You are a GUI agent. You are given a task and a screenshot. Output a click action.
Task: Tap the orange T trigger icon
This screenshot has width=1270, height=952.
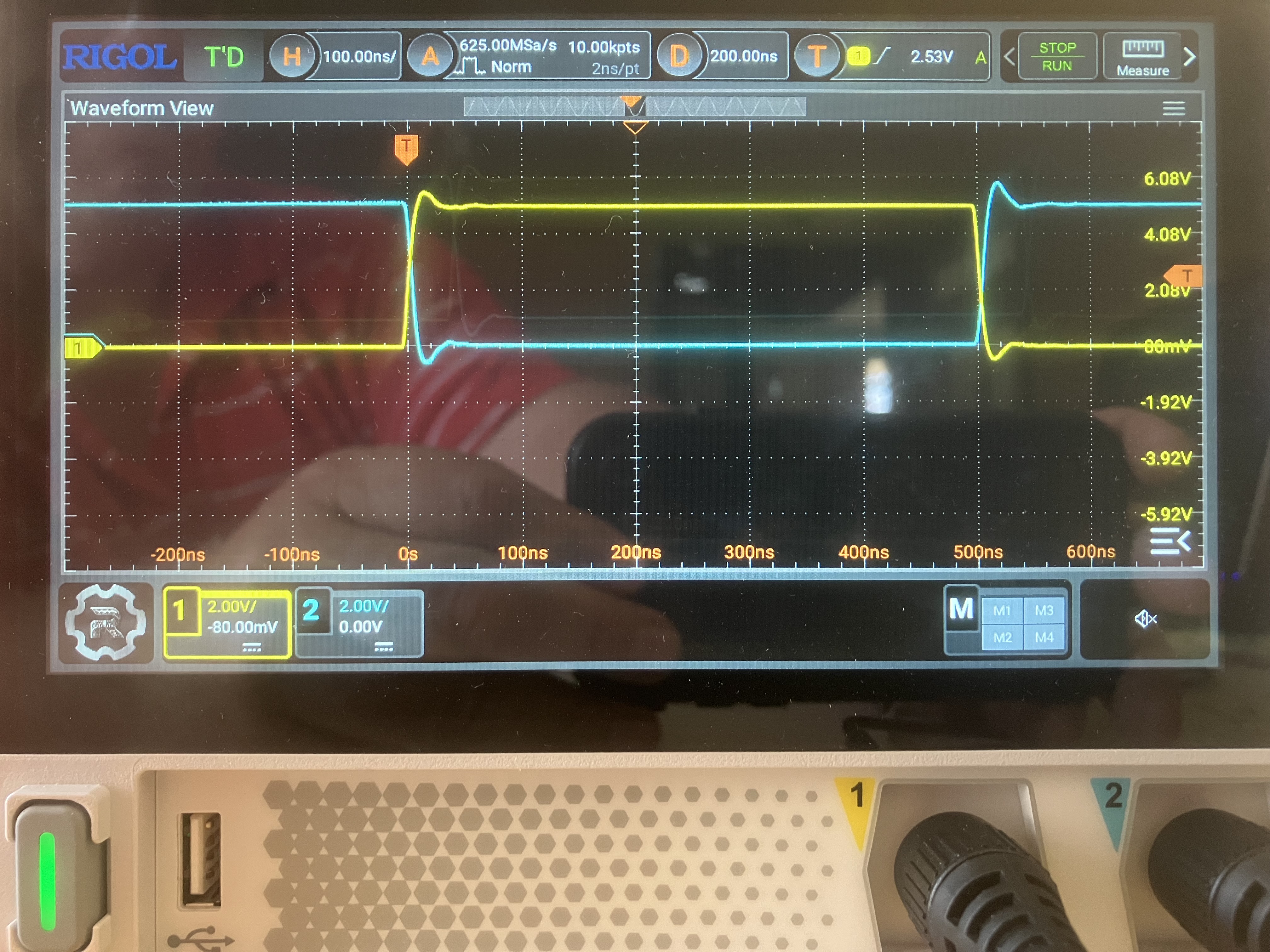816,56
